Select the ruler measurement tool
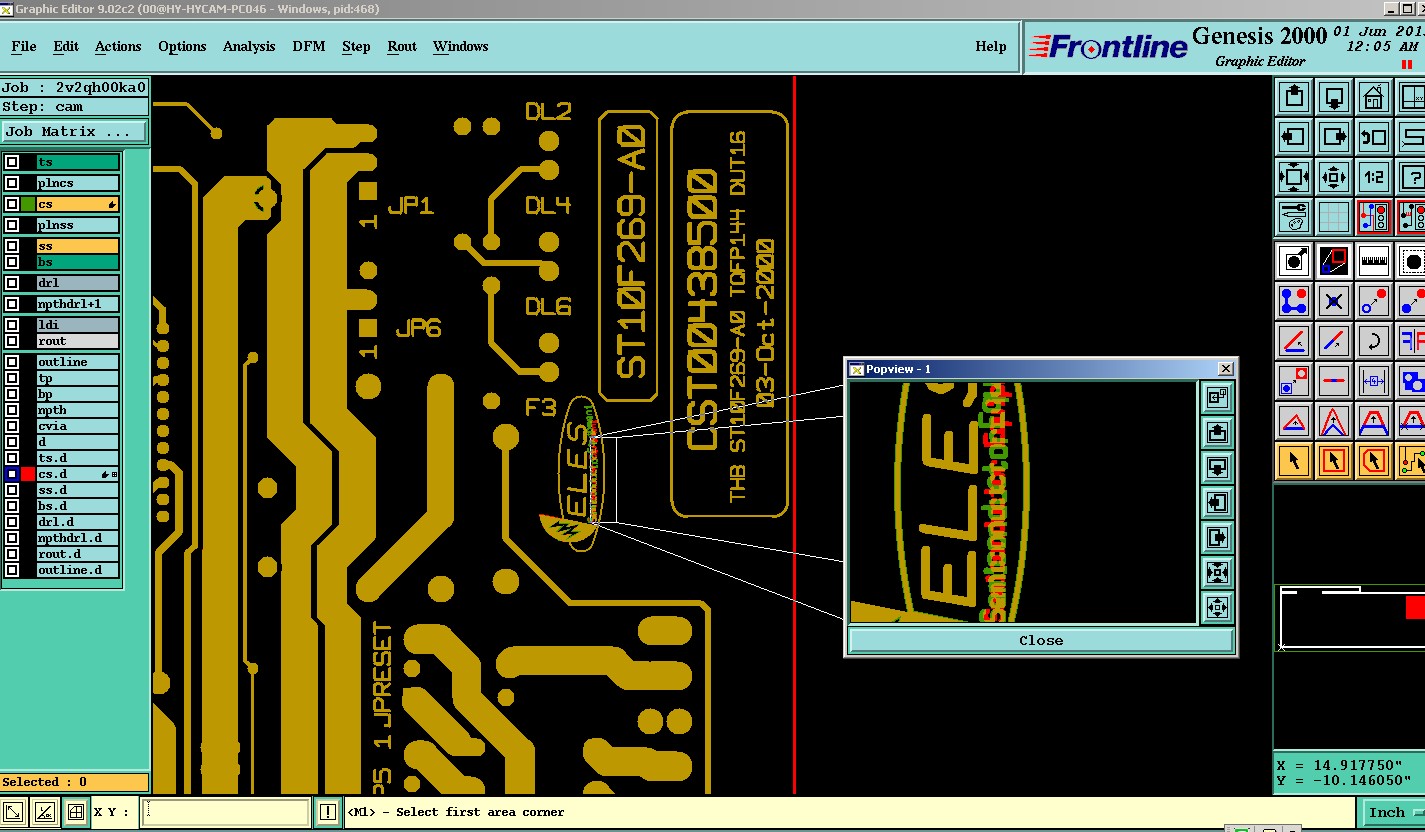1425x832 pixels. click(1374, 261)
